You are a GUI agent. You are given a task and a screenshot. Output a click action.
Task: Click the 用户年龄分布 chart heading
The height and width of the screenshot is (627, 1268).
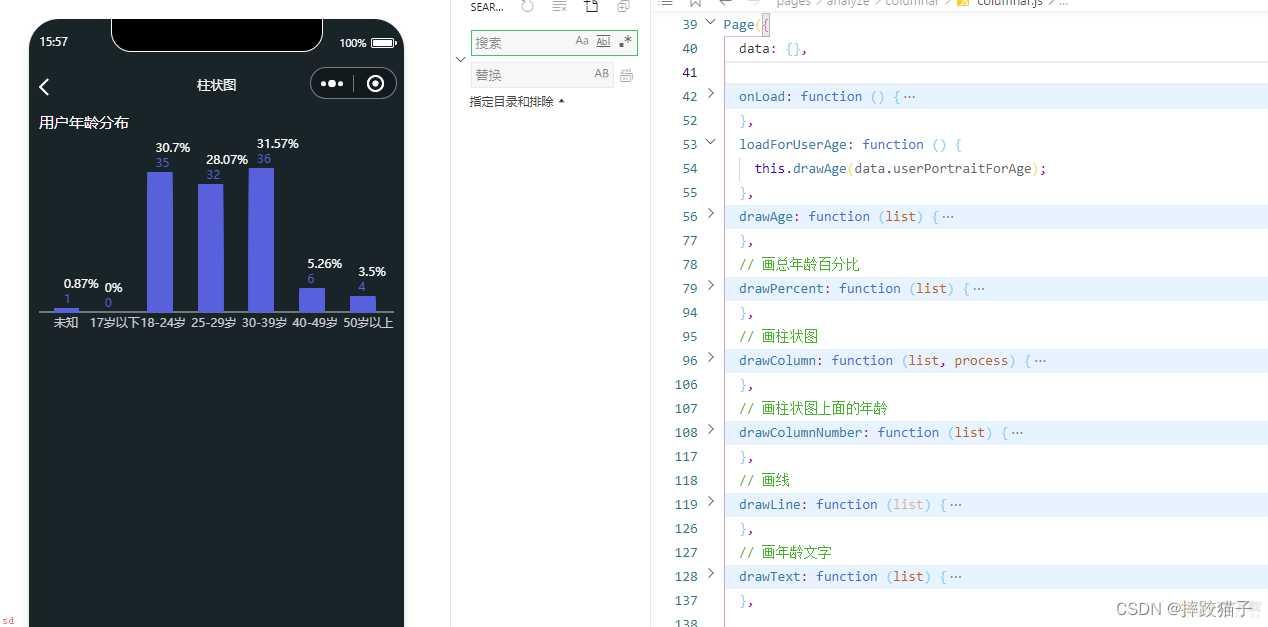pyautogui.click(x=84, y=122)
